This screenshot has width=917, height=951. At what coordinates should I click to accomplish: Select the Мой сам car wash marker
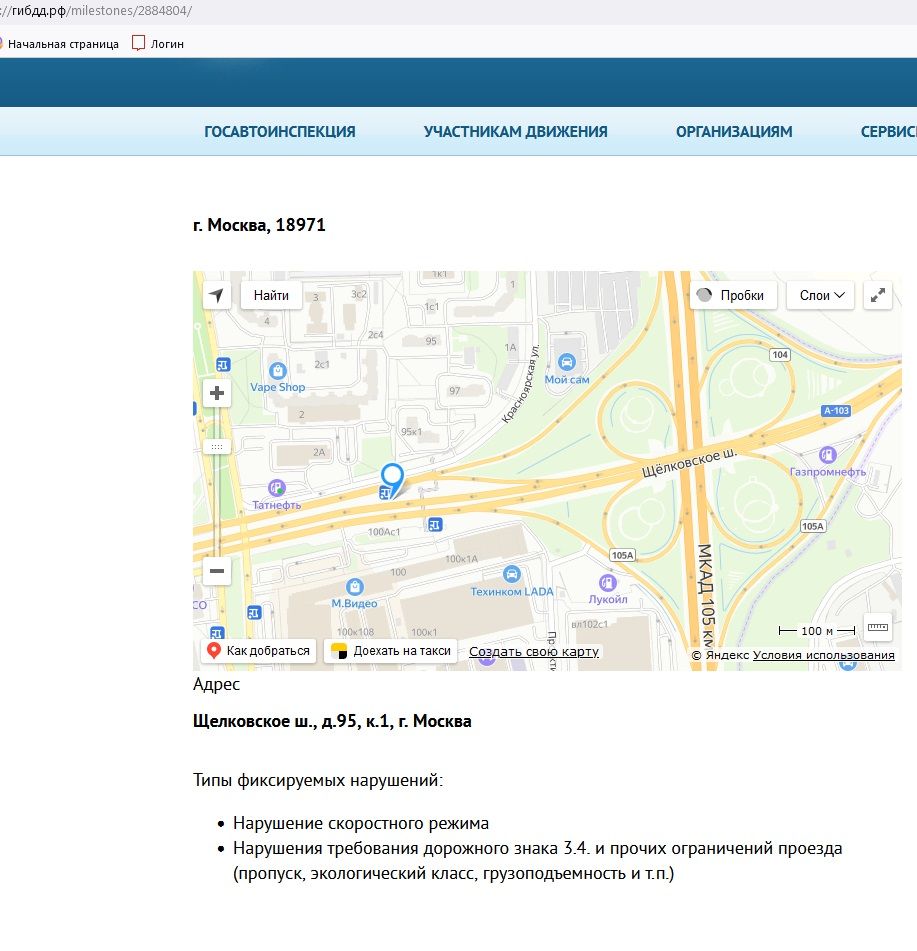(x=567, y=362)
